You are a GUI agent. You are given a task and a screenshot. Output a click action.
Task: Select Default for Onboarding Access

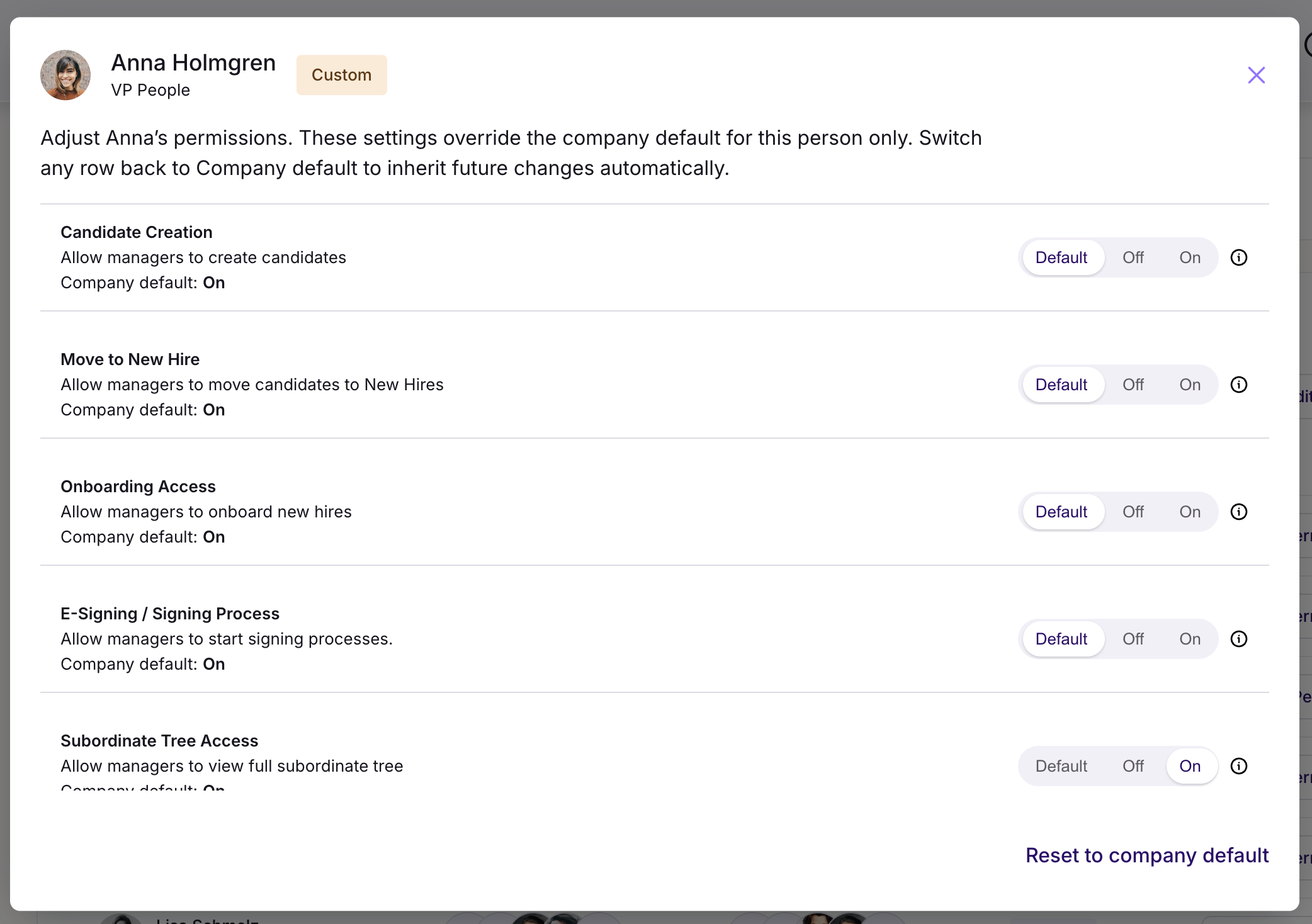pos(1061,512)
